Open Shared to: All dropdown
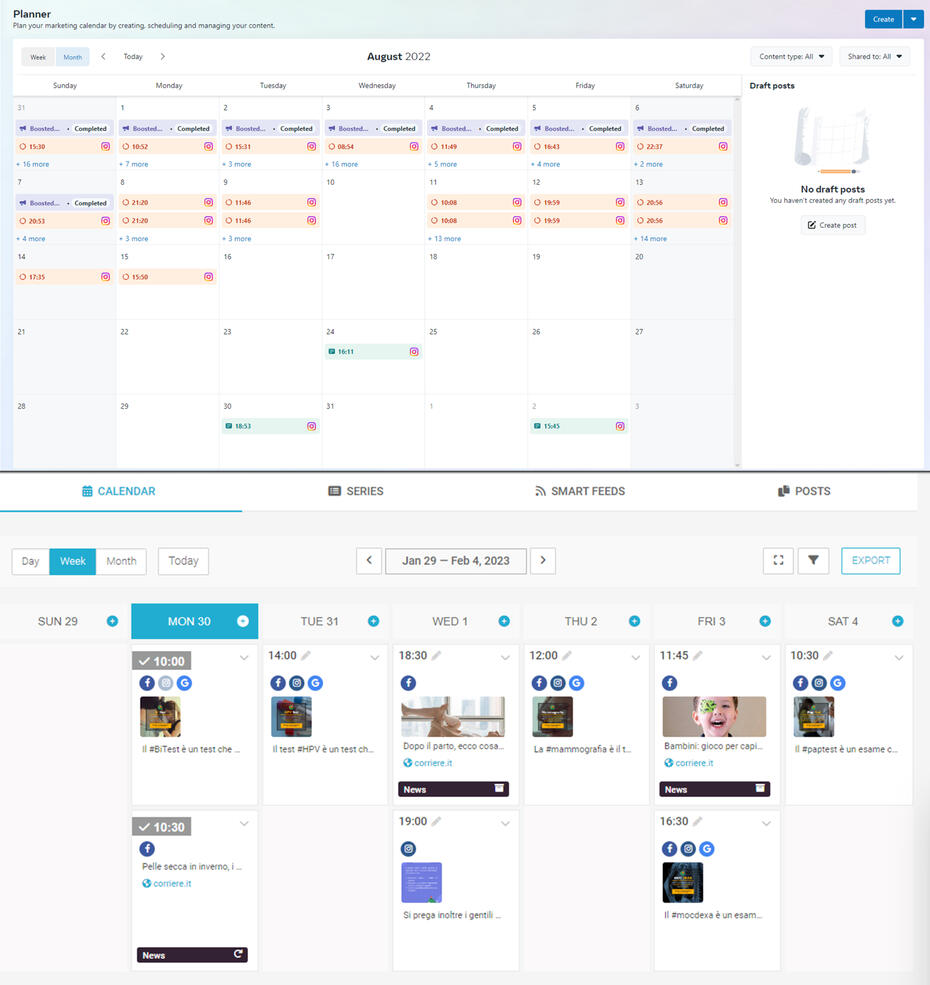 click(874, 57)
